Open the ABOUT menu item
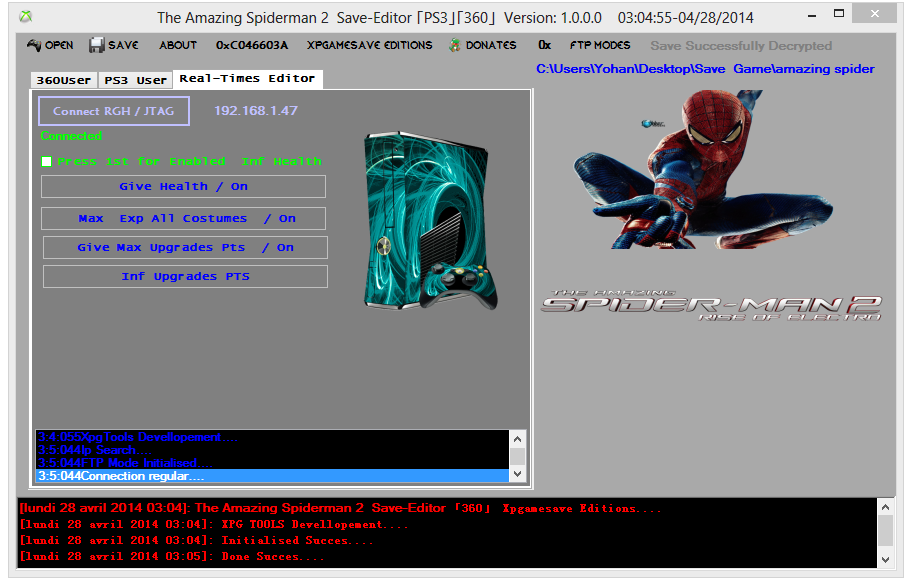Viewport: 911px width, 584px height. (x=178, y=46)
